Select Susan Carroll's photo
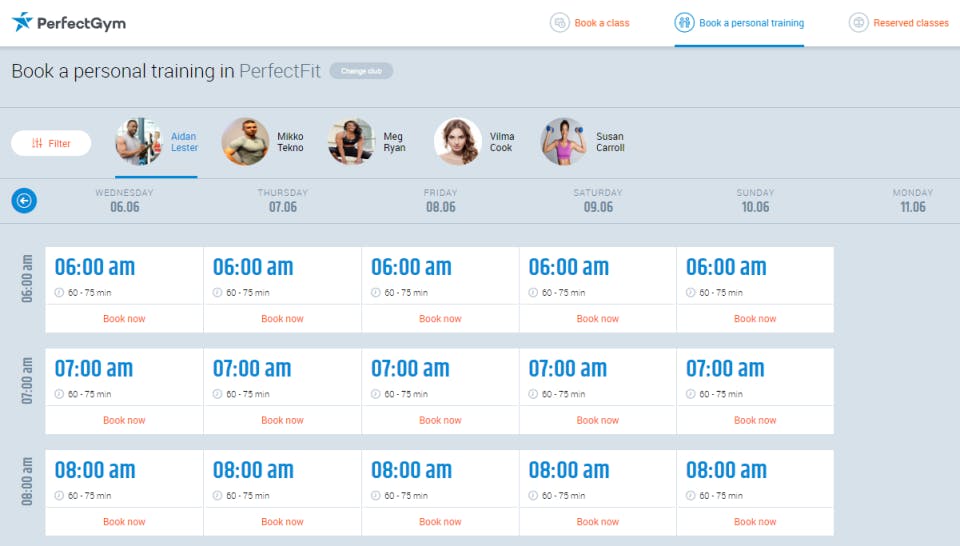 pos(564,142)
